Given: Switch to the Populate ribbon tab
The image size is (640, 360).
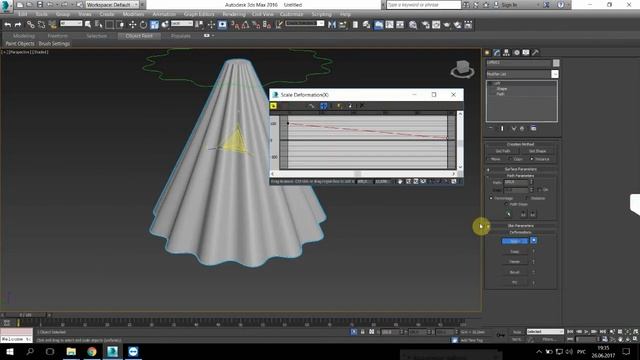Looking at the screenshot, I should (x=181, y=36).
